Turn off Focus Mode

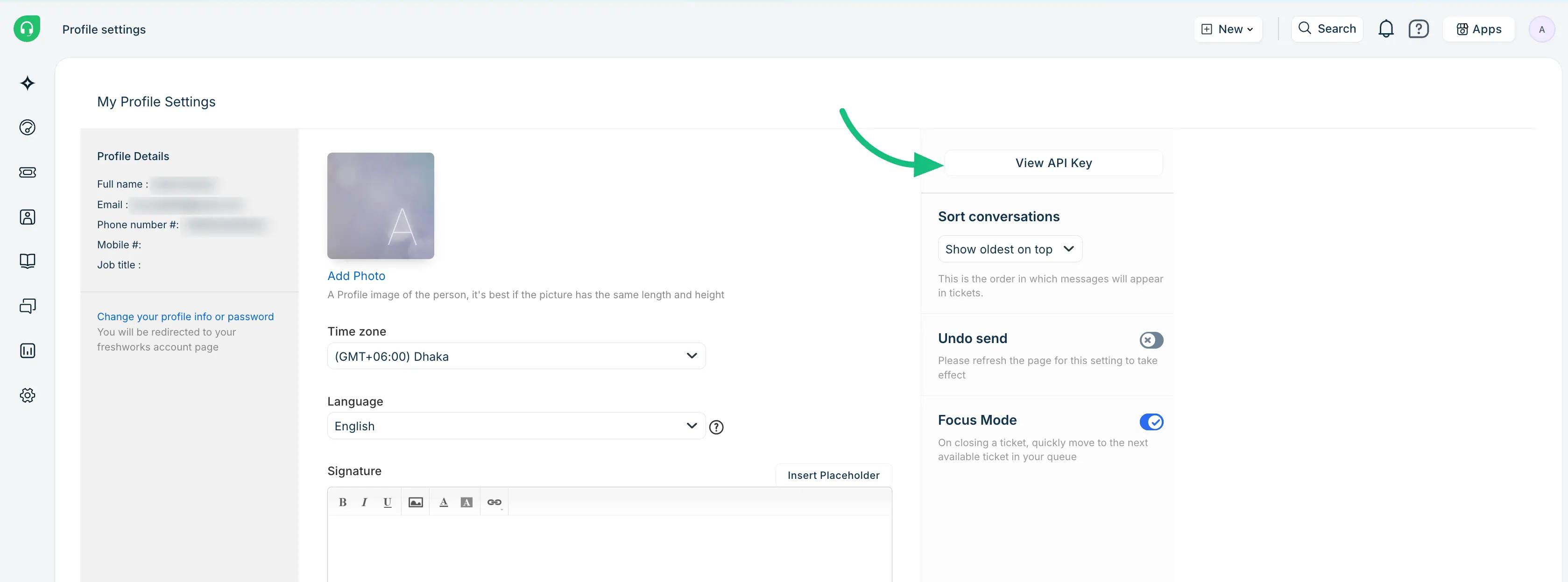coord(1151,421)
